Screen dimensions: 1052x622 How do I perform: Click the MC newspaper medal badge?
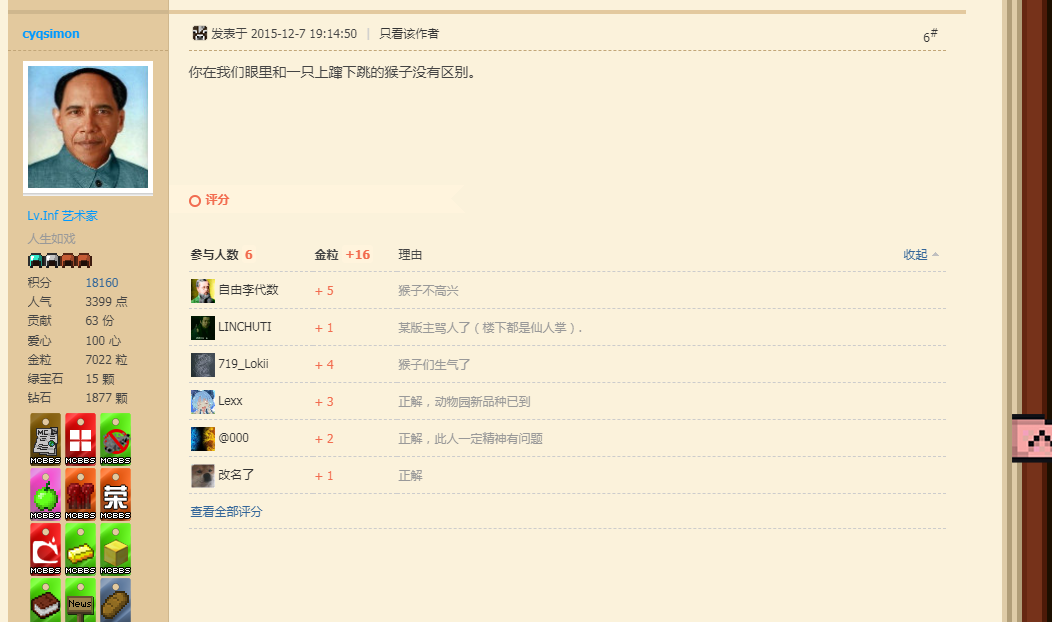[x=46, y=439]
